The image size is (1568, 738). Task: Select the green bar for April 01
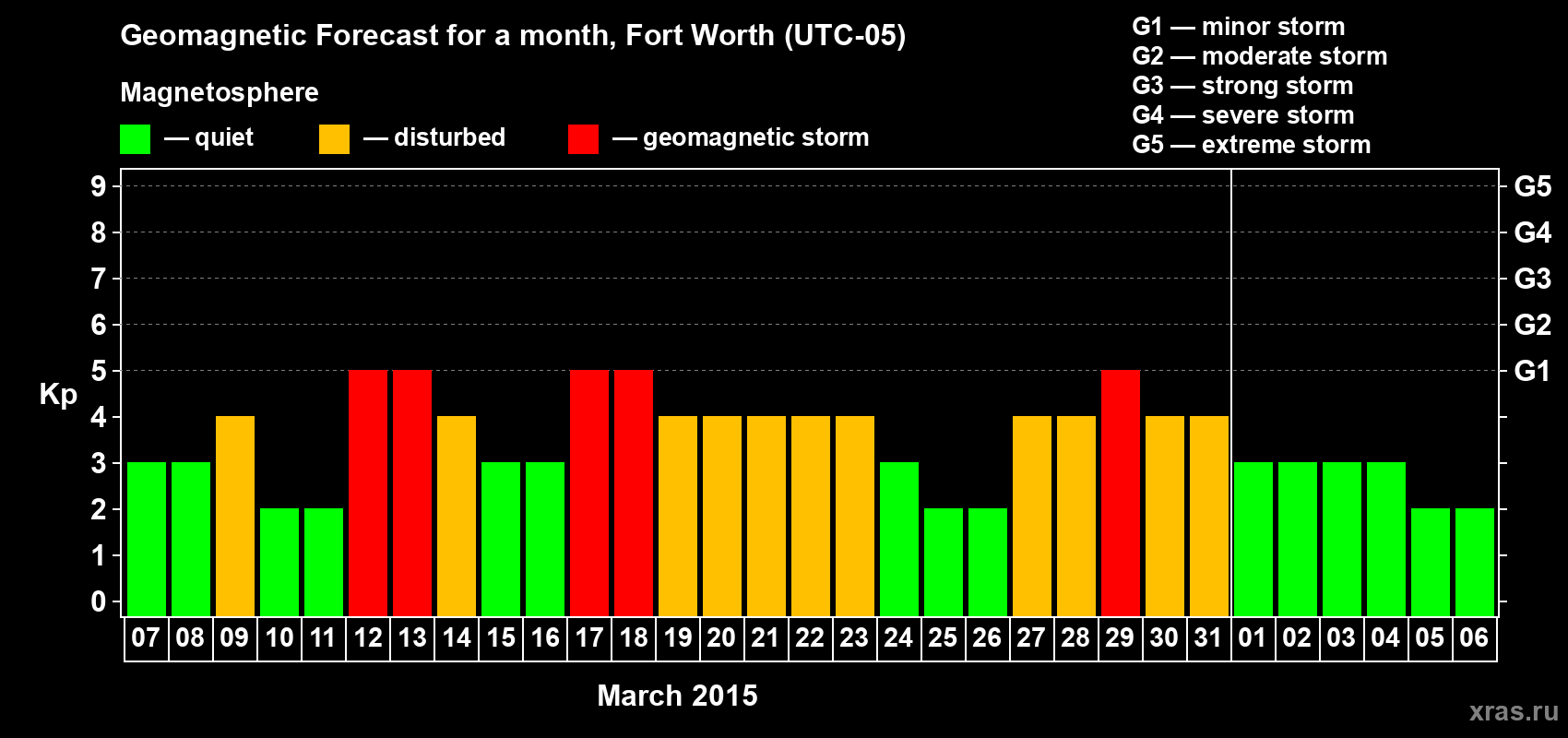click(x=1253, y=539)
